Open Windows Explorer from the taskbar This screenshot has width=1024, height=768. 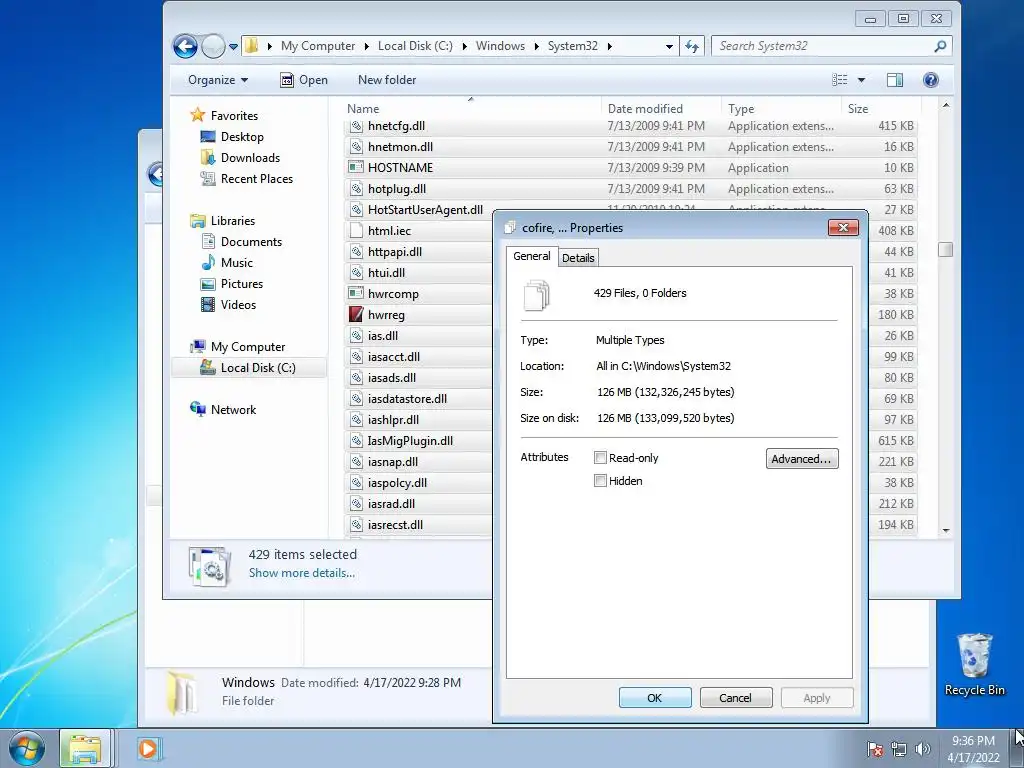pyautogui.click(x=85, y=748)
